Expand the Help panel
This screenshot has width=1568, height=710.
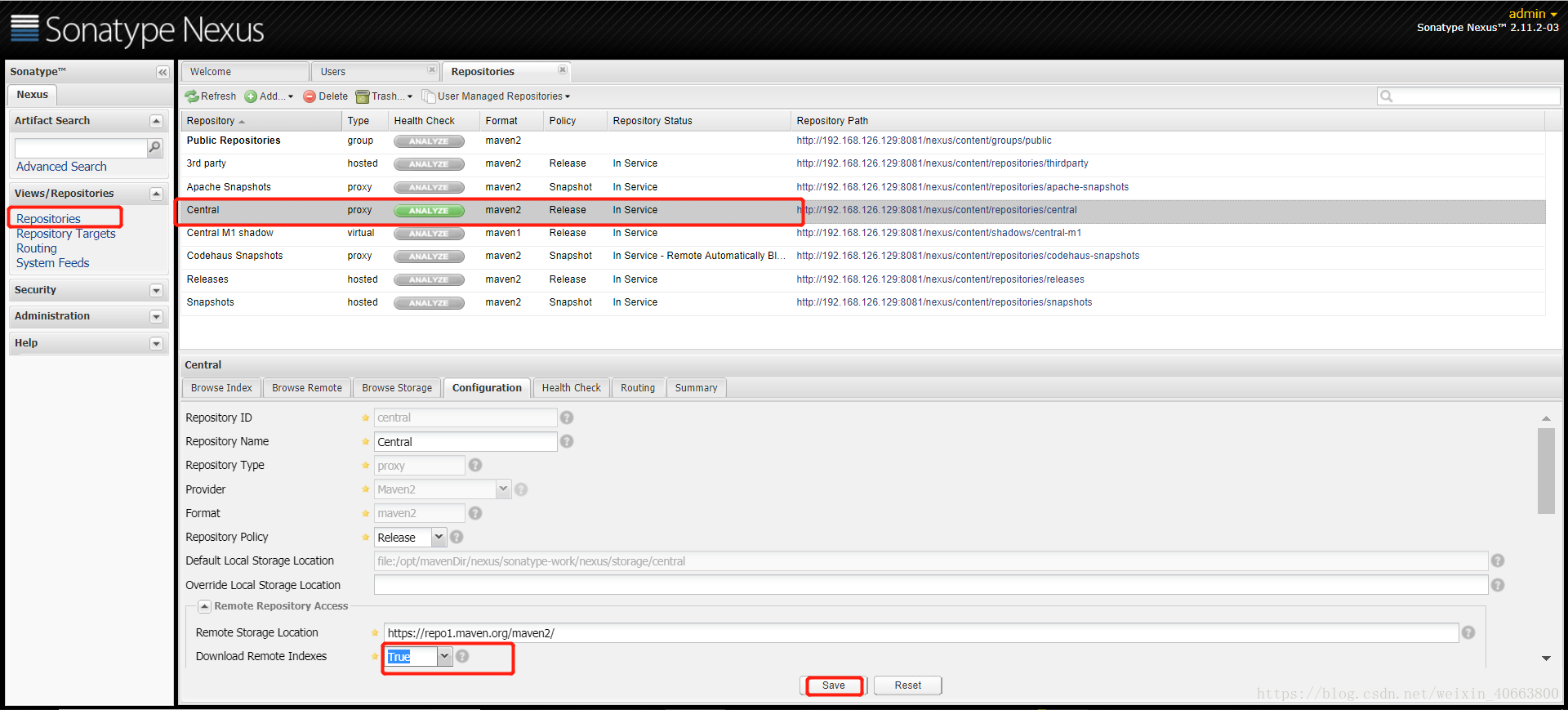pyautogui.click(x=156, y=343)
